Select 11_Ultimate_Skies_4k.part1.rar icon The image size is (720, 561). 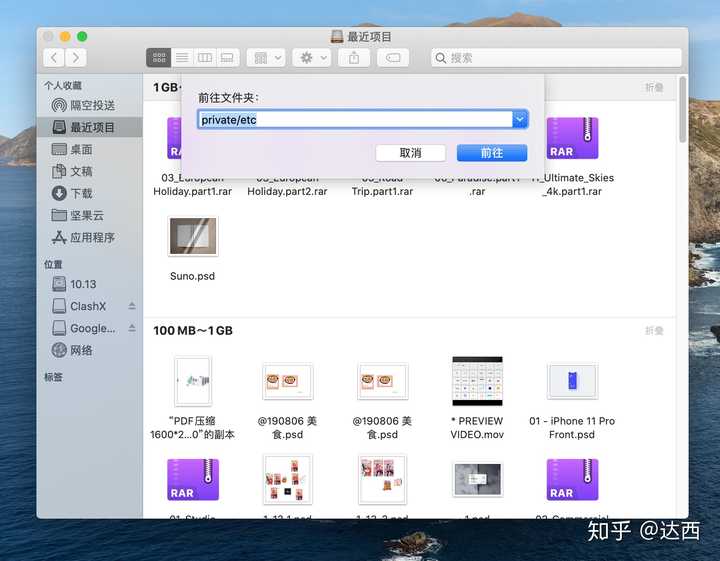tap(572, 138)
